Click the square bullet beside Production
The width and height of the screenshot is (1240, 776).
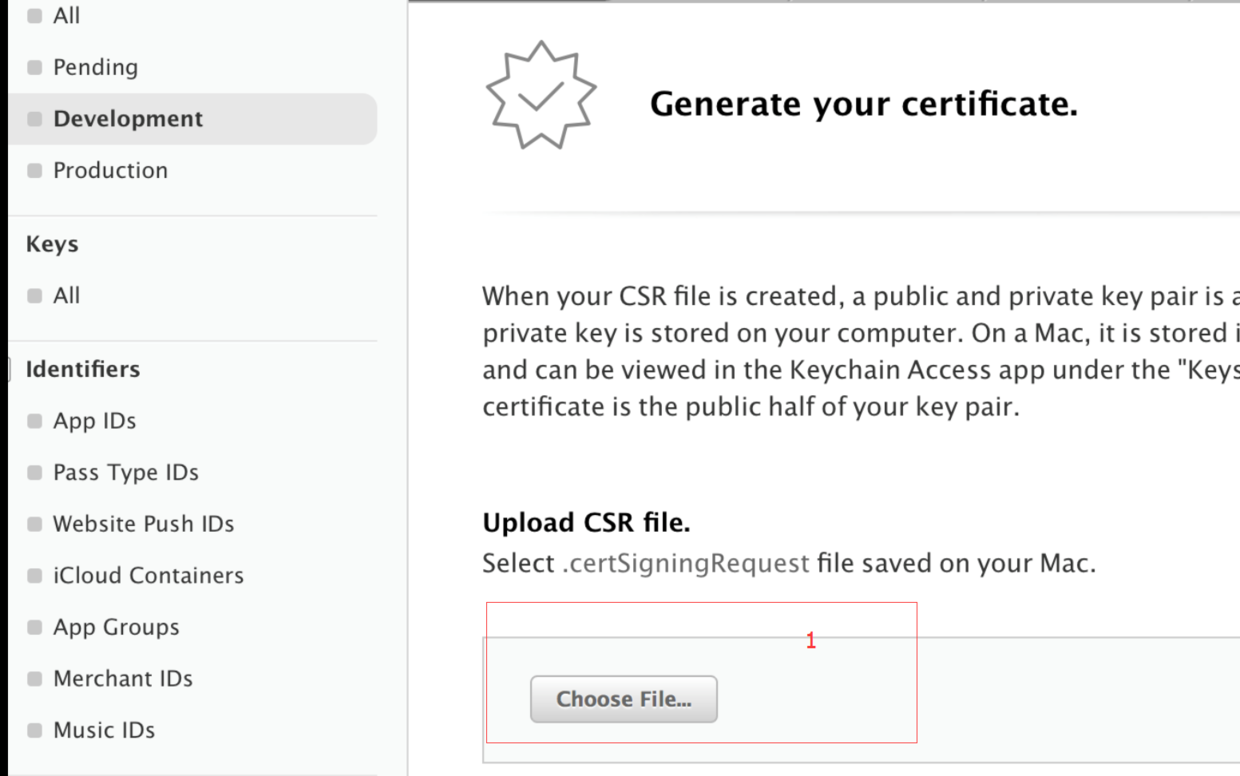tap(35, 170)
